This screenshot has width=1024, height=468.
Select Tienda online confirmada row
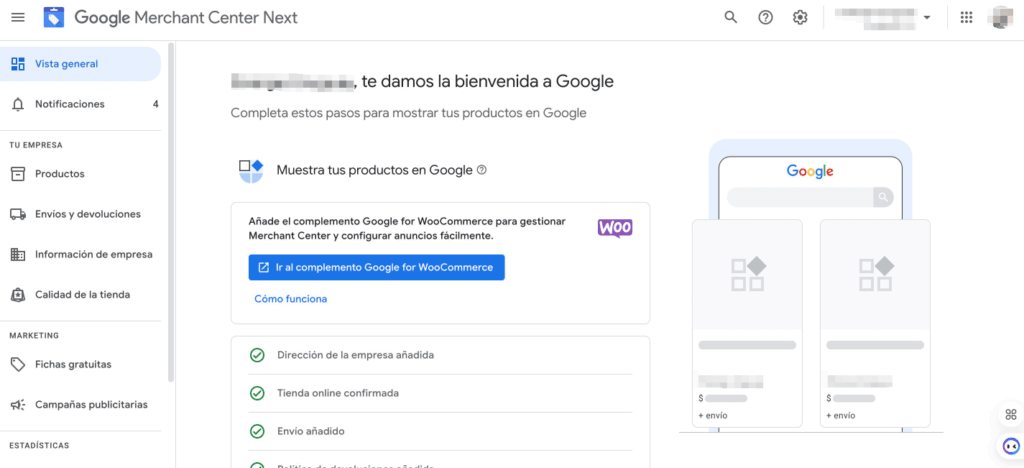point(441,393)
